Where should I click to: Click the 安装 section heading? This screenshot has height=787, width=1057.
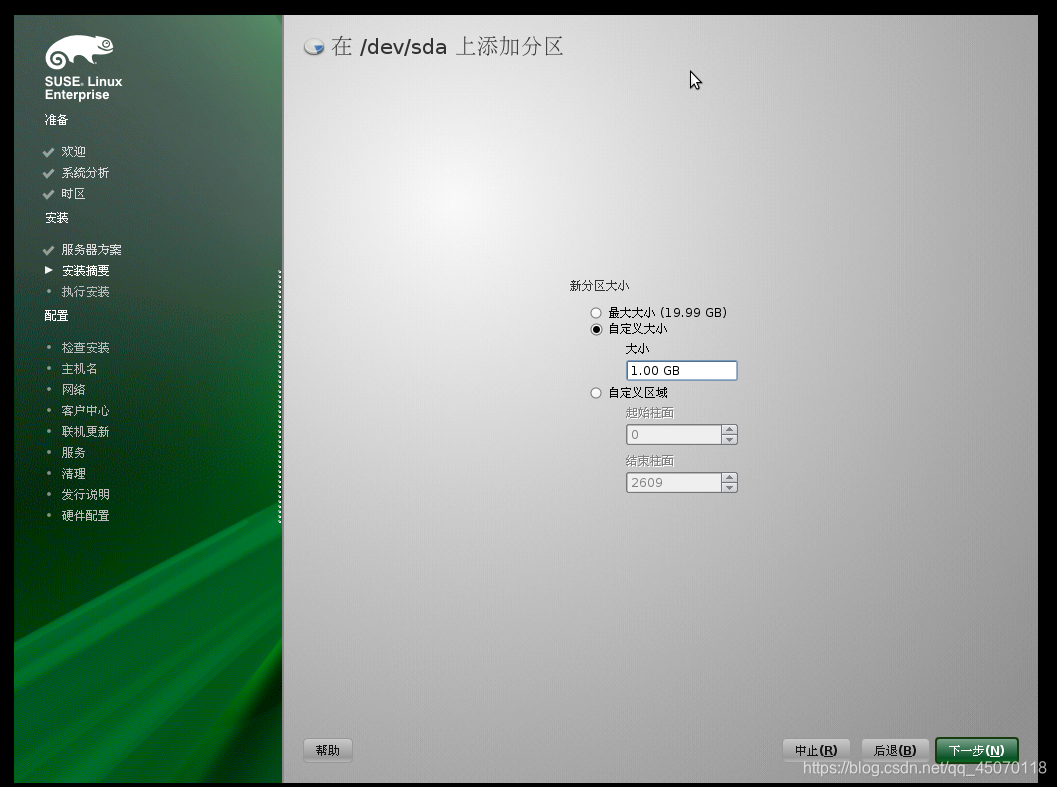(x=57, y=217)
